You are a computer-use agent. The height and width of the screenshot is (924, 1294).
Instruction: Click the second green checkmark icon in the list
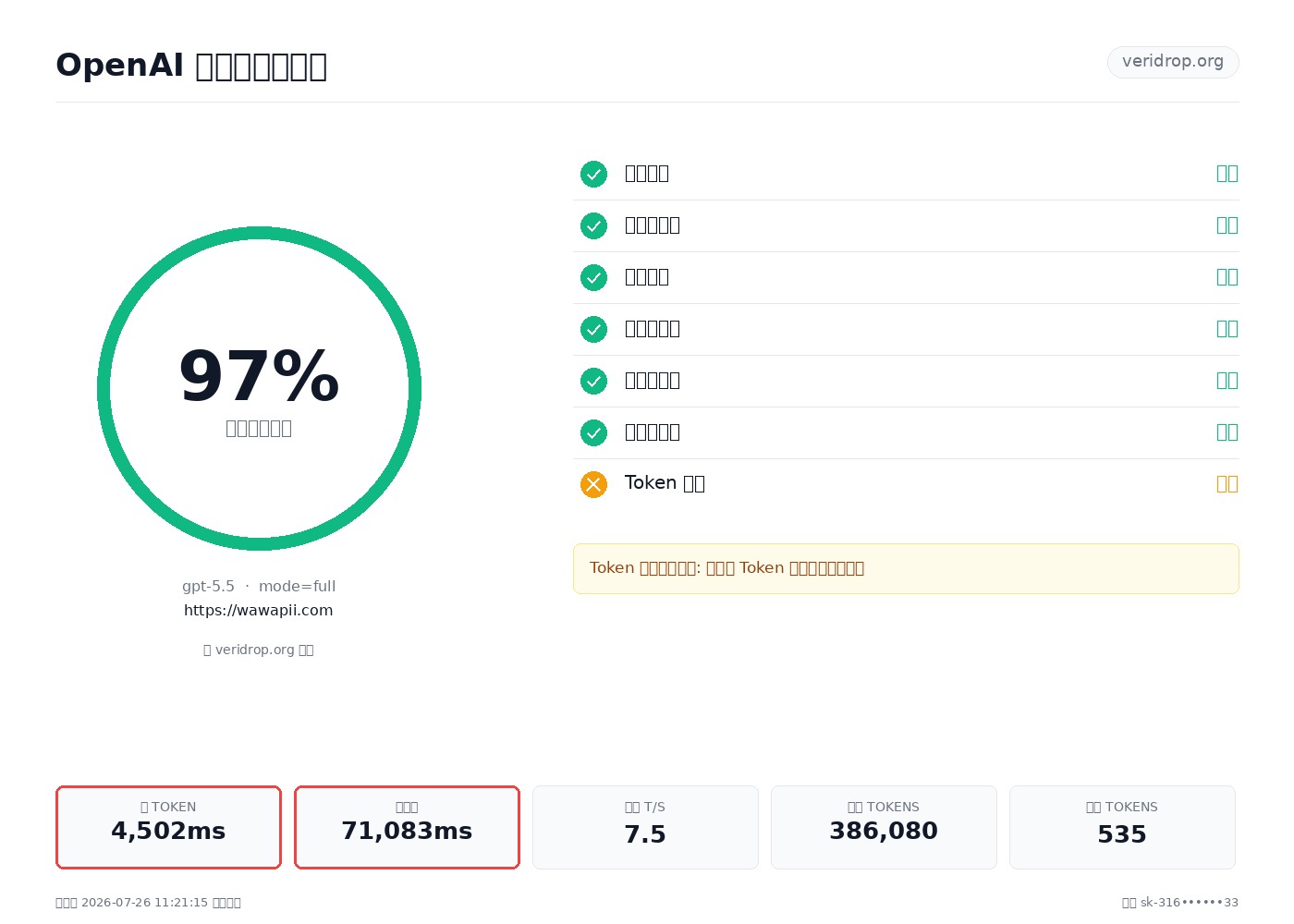coord(593,225)
